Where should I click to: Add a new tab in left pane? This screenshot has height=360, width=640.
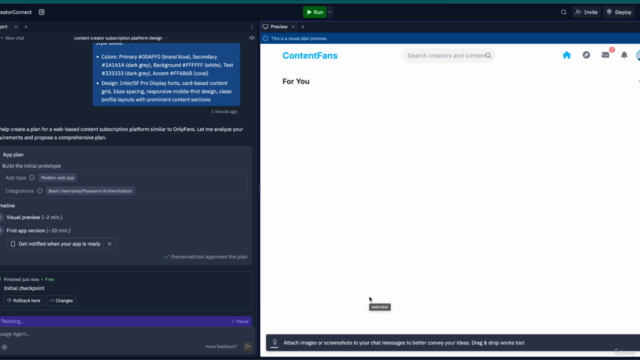(x=26, y=27)
